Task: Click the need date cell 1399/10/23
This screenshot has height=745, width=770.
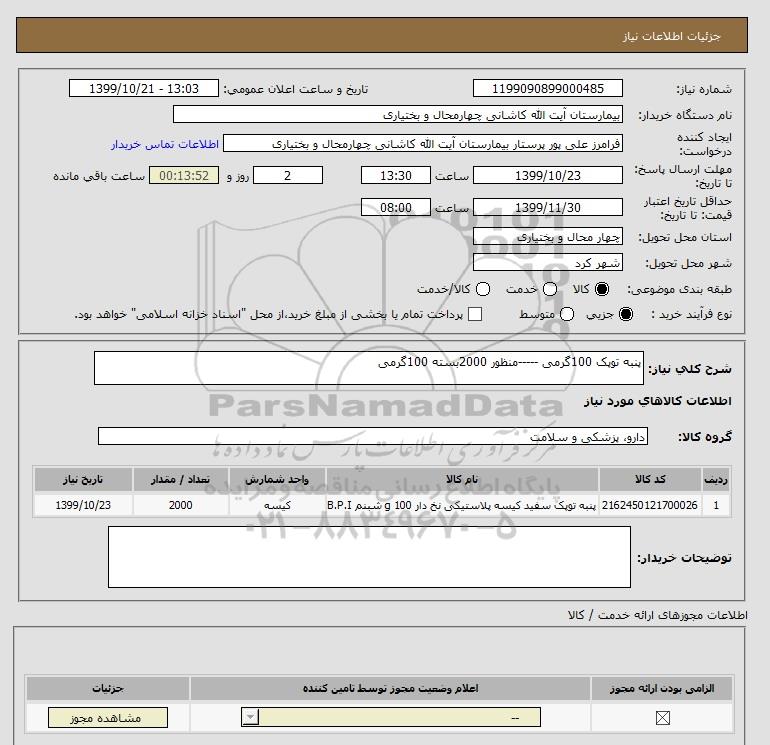Action: pos(83,505)
